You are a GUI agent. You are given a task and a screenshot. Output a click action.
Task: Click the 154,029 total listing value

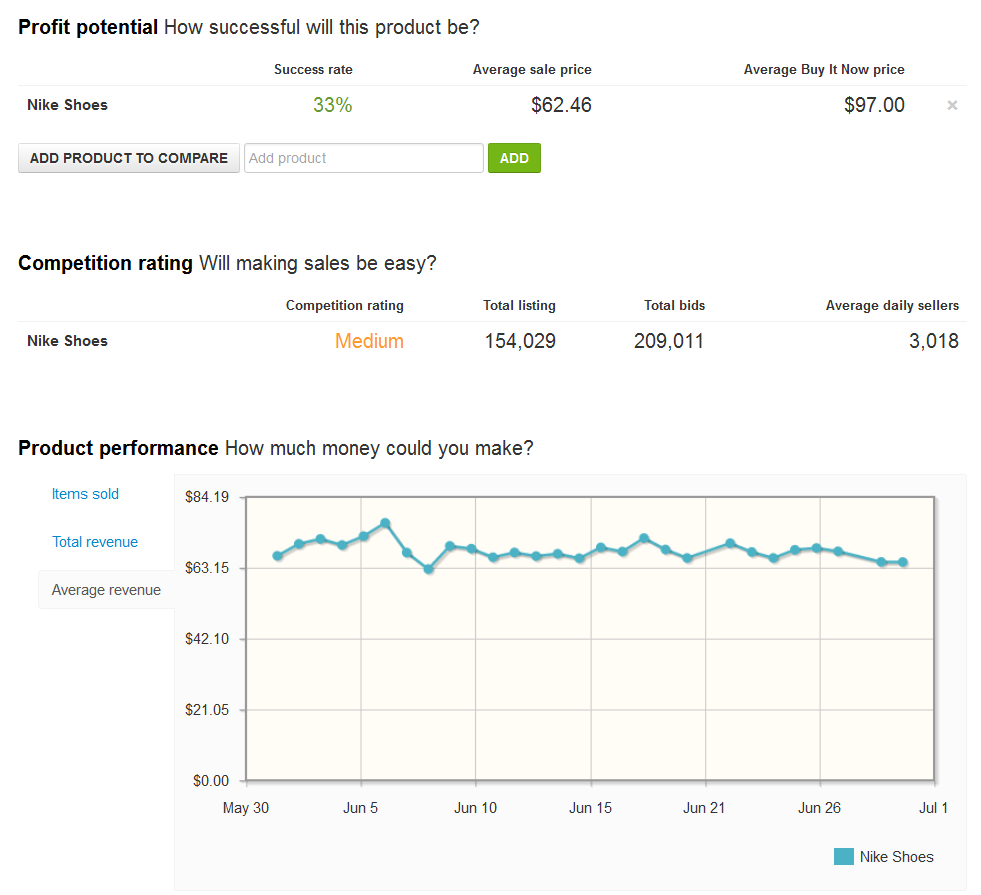point(520,341)
